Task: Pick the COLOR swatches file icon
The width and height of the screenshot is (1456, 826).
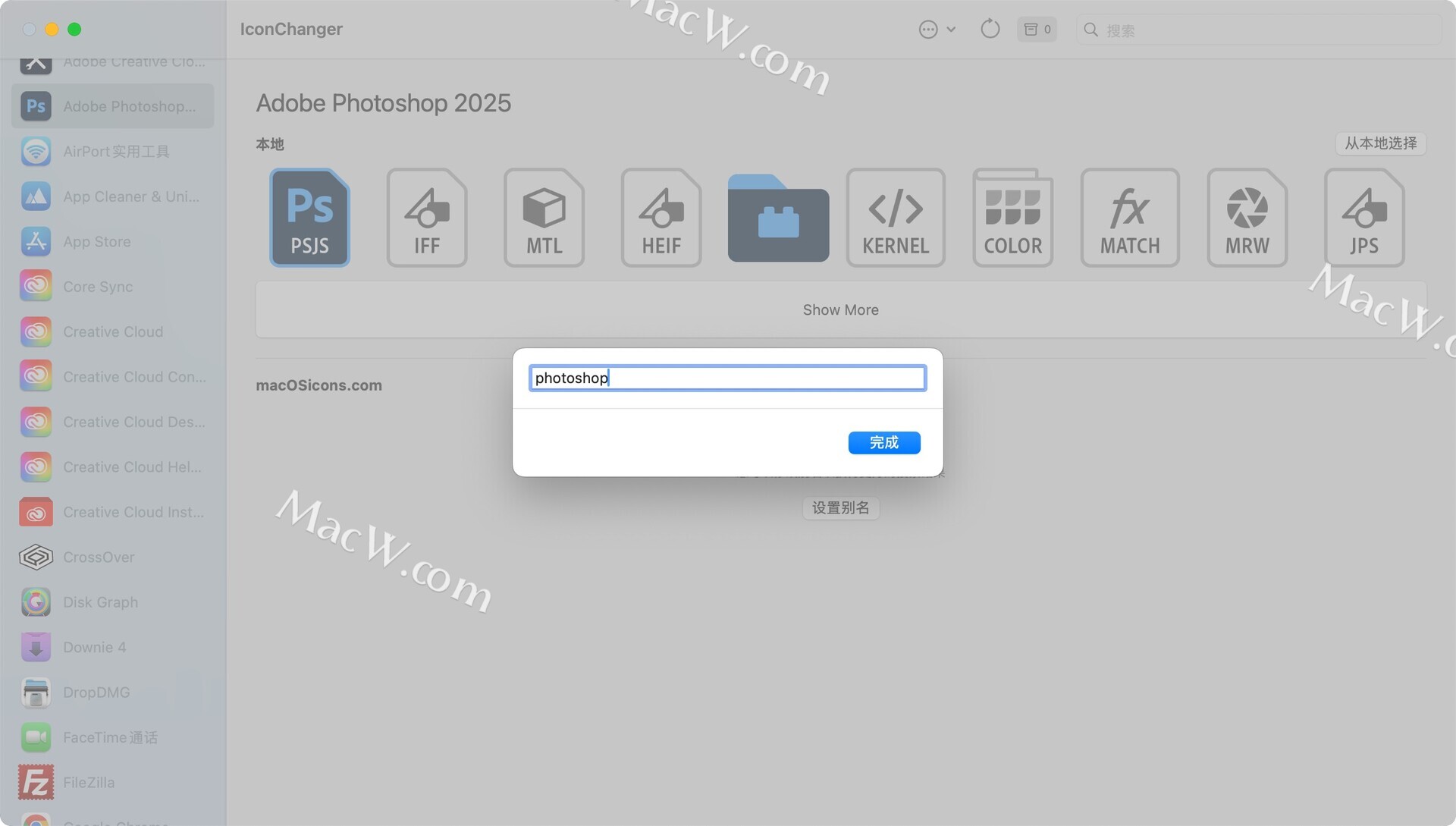Action: 1013,218
